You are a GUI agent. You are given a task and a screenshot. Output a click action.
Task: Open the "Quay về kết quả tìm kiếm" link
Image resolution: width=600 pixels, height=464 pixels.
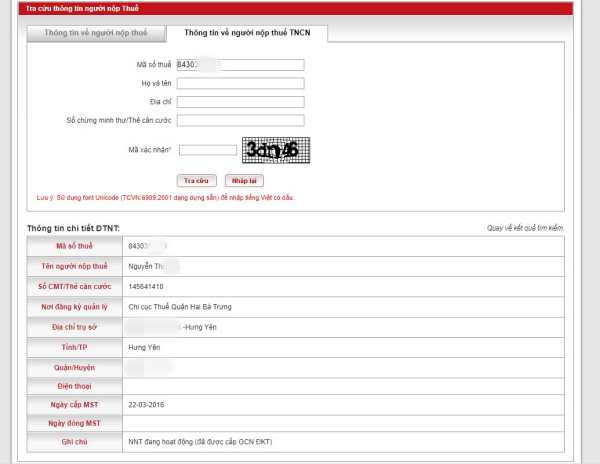(525, 229)
